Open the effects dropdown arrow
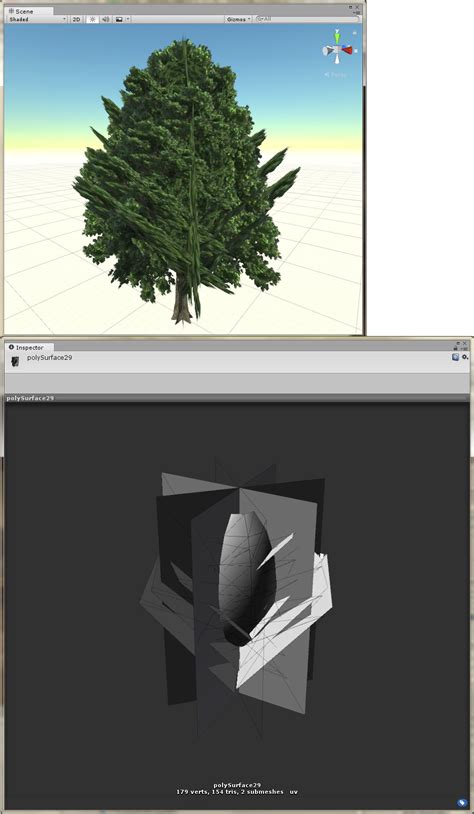This screenshot has width=474, height=814. click(128, 19)
